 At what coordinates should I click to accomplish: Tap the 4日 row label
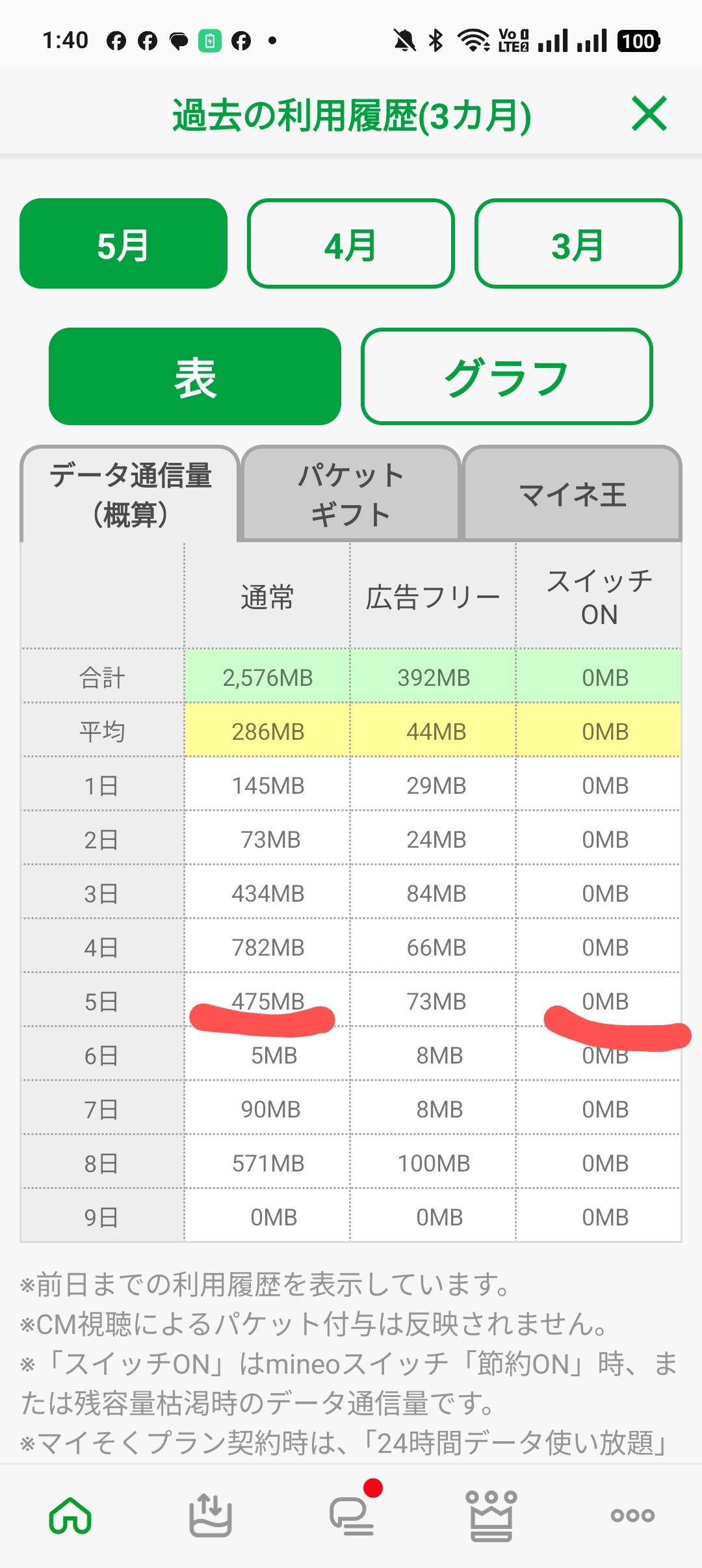click(101, 947)
